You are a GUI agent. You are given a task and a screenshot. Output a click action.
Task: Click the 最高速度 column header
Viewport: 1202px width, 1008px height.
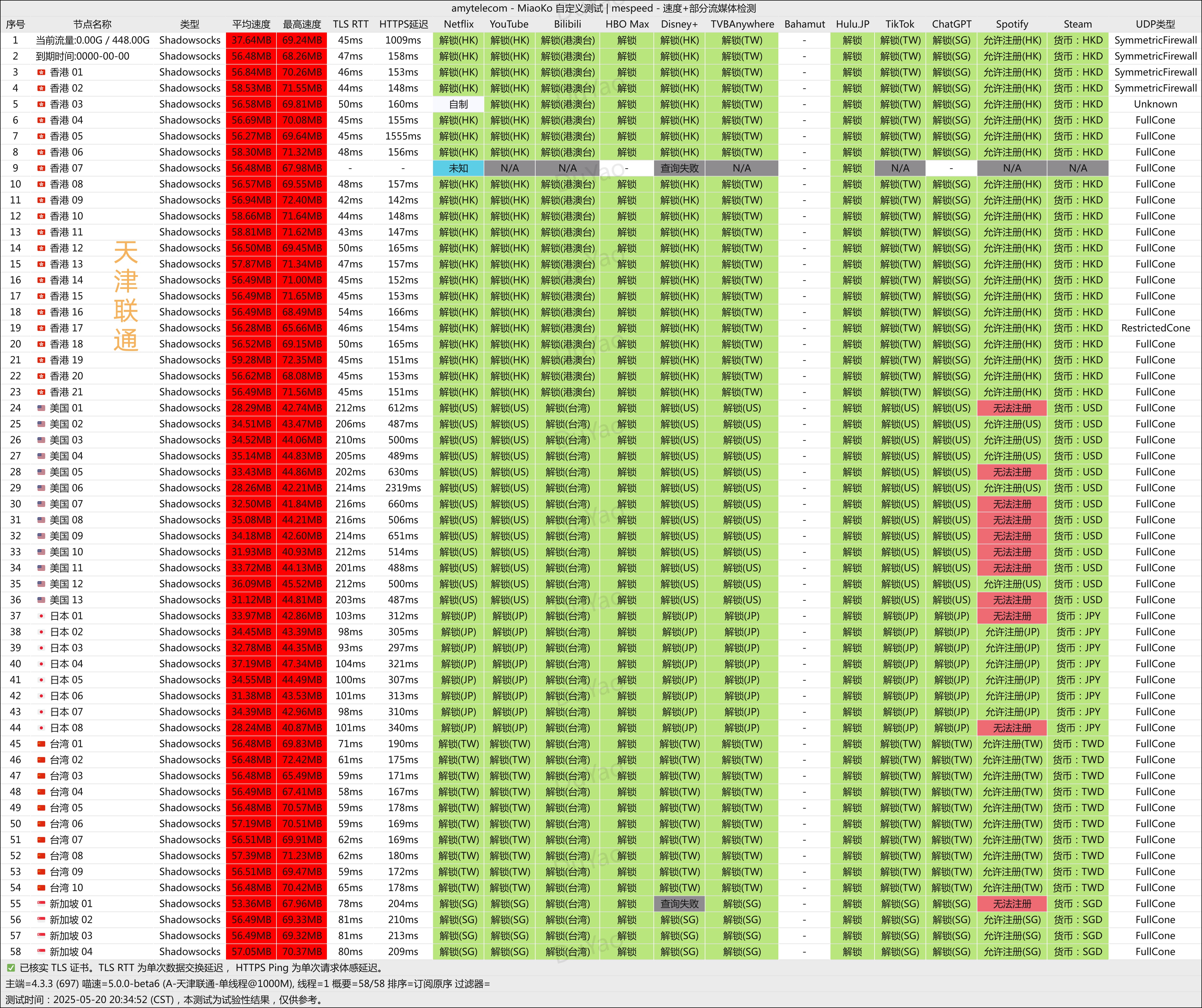[x=302, y=24]
